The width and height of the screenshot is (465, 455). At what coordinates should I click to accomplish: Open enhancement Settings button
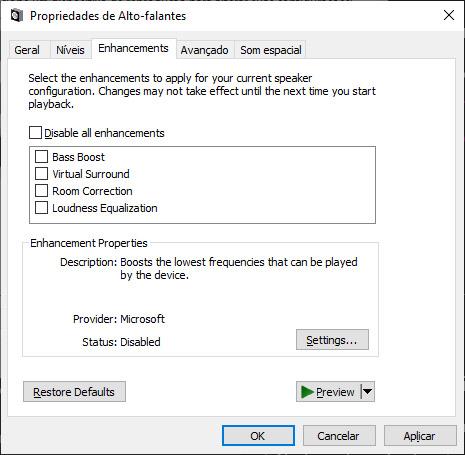click(332, 340)
